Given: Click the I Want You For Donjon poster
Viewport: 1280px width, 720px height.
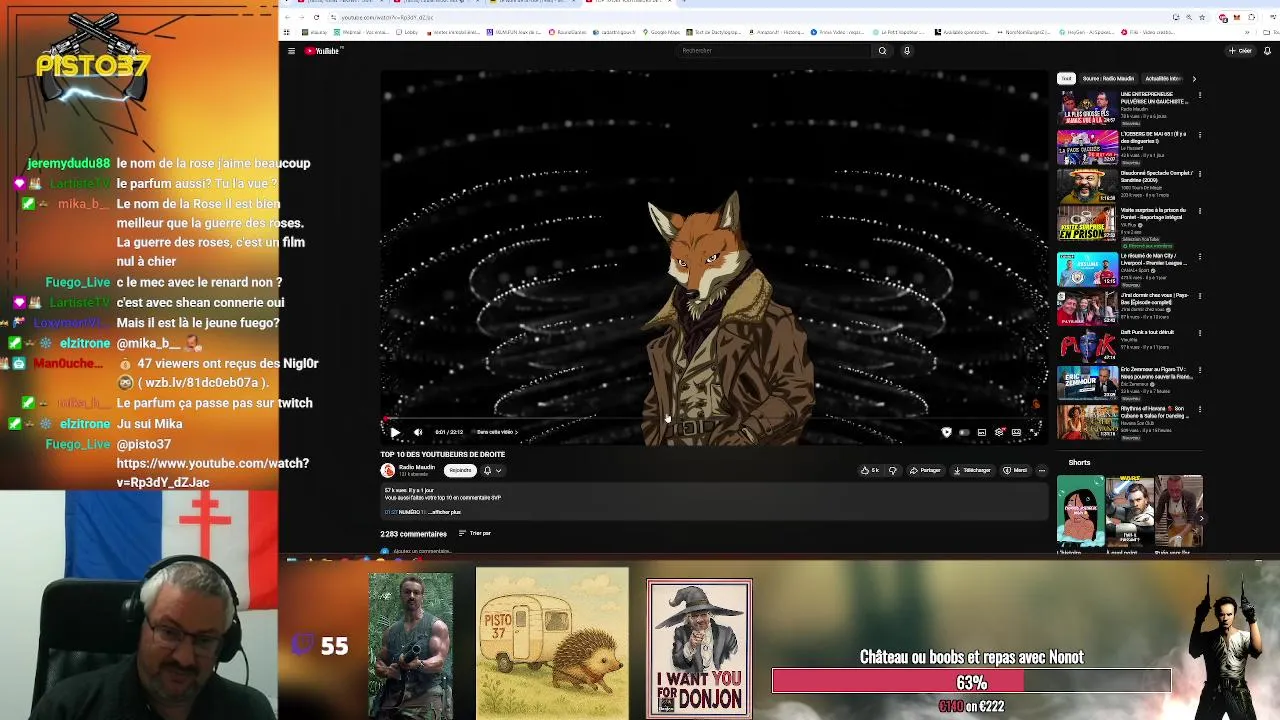Looking at the screenshot, I should point(699,649).
